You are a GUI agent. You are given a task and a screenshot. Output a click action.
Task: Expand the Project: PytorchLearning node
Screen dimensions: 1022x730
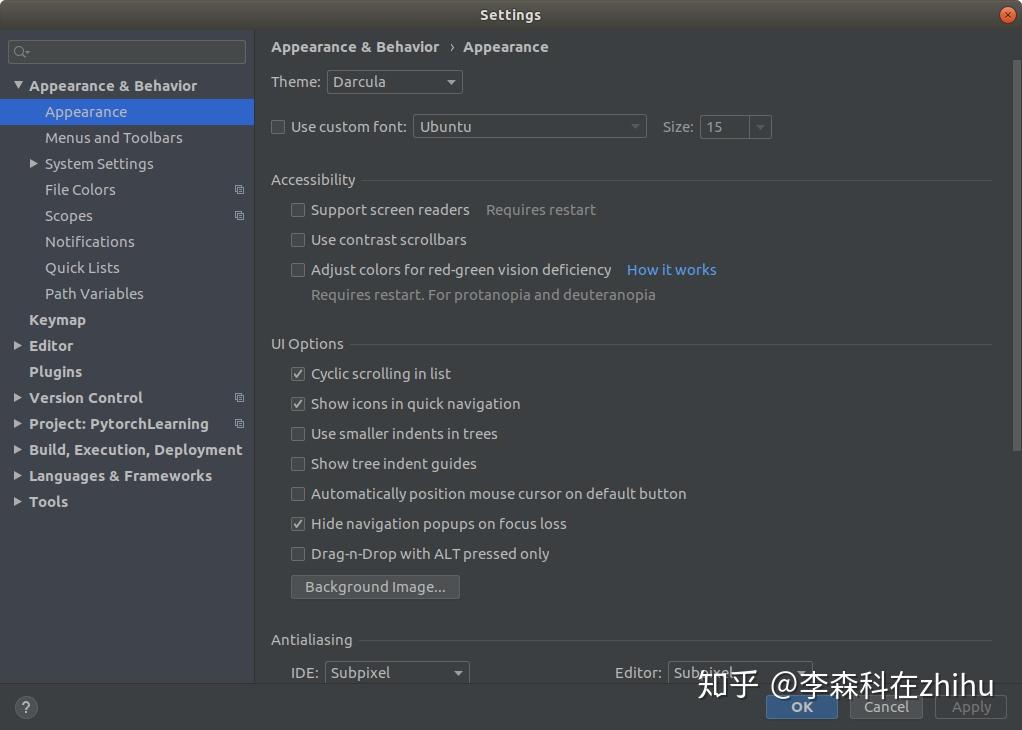click(18, 424)
